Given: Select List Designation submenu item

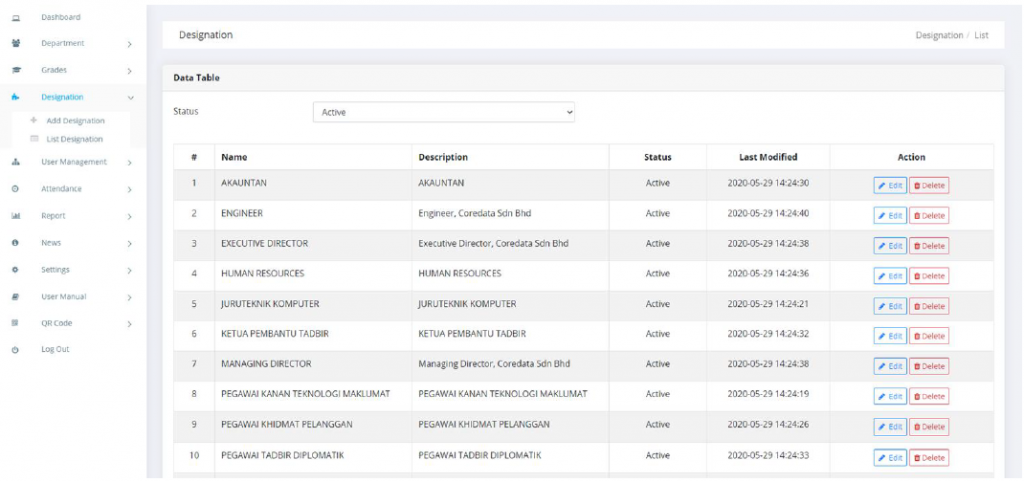Looking at the screenshot, I should point(74,139).
